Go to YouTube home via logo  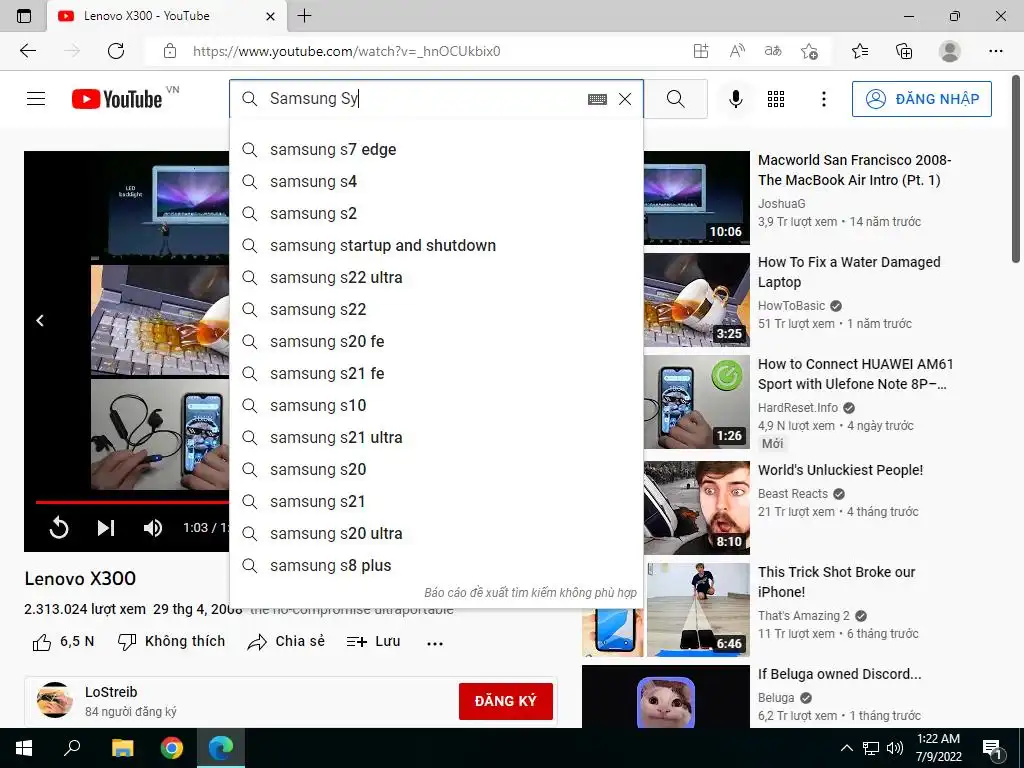(x=117, y=99)
